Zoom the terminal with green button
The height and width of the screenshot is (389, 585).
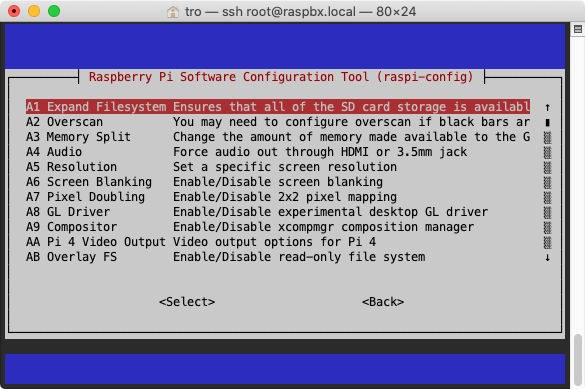tap(54, 11)
